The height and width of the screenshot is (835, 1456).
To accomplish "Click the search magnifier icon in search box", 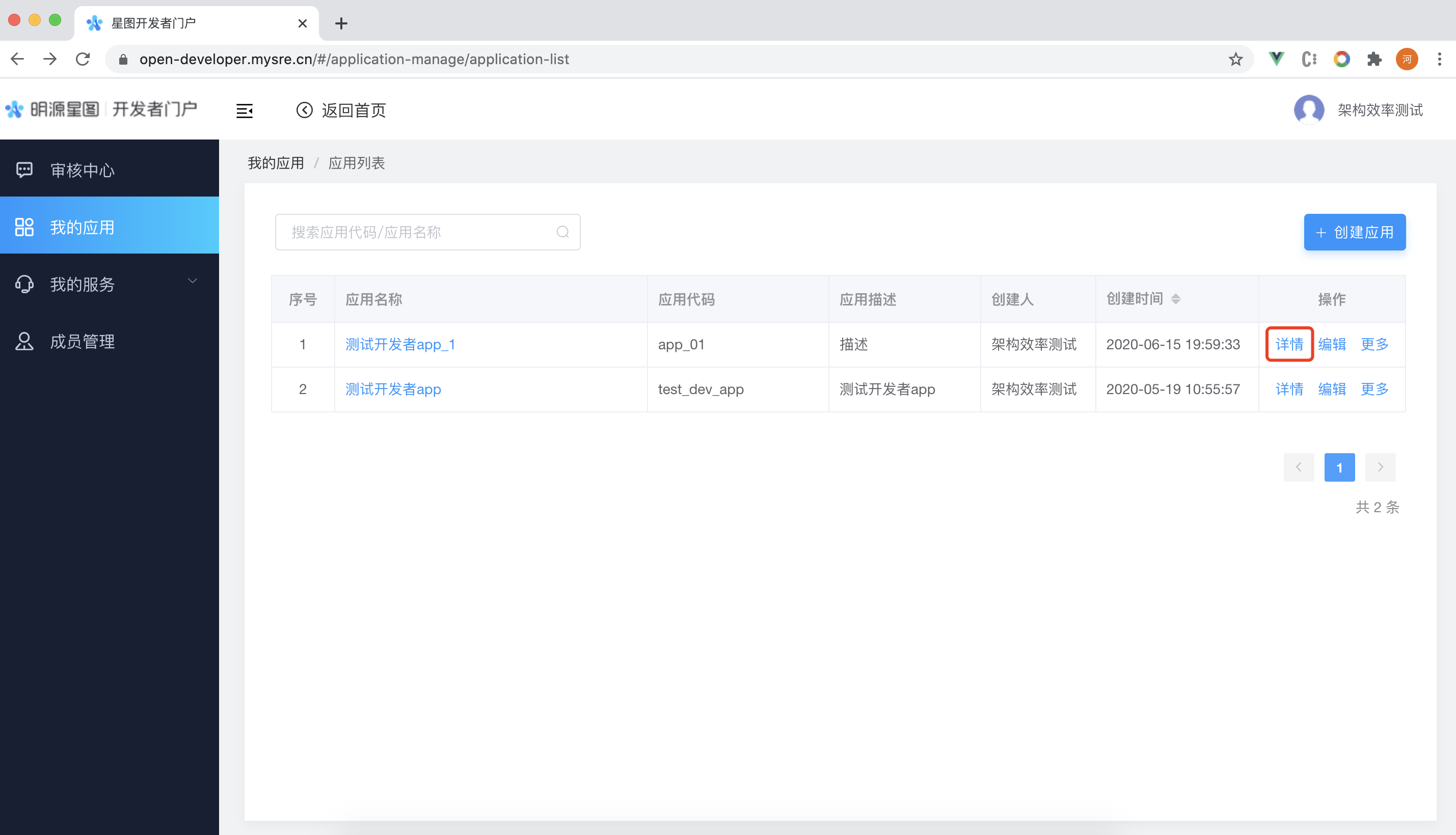I will 562,232.
